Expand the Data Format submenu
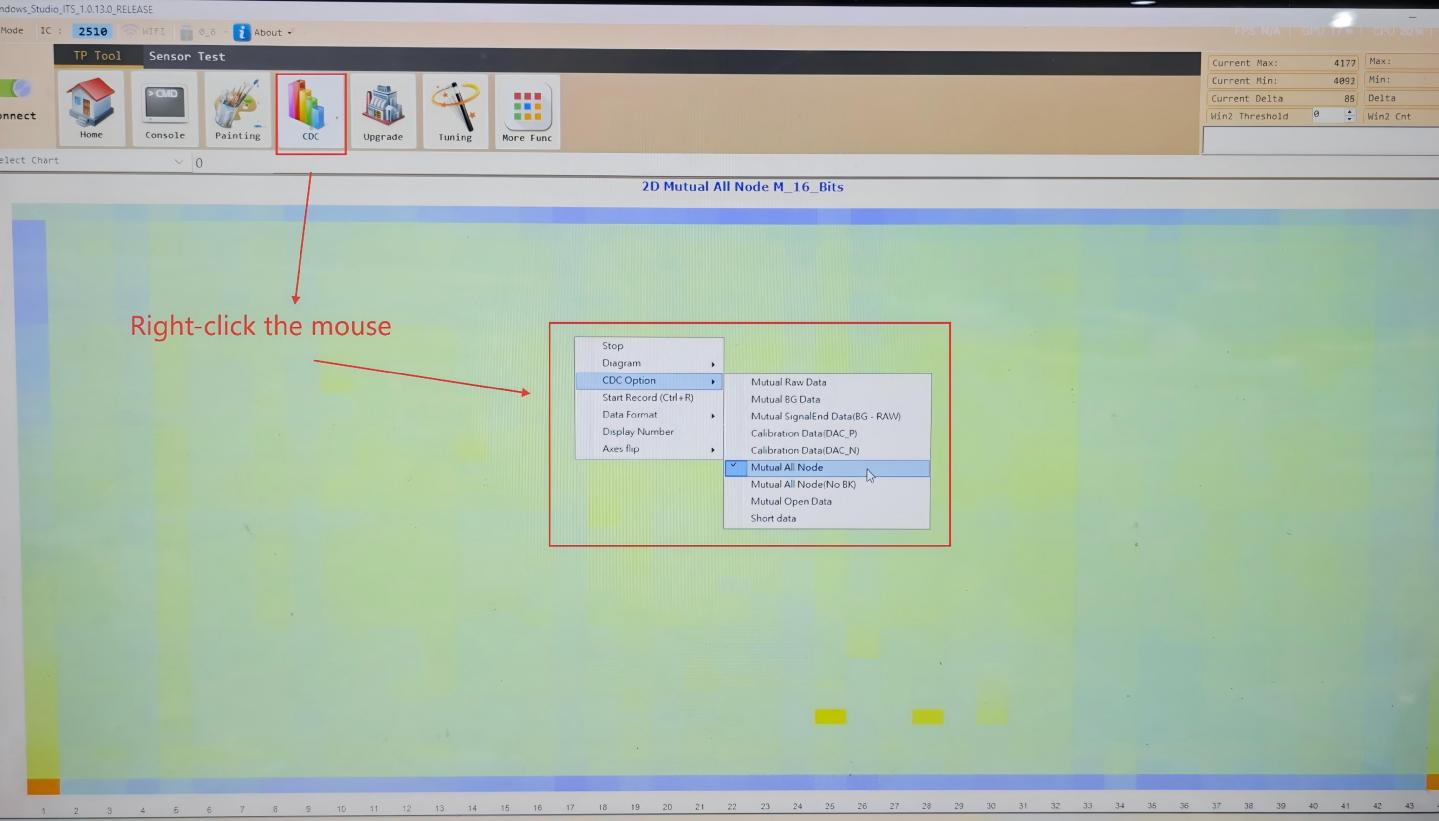1439x821 pixels. [649, 415]
